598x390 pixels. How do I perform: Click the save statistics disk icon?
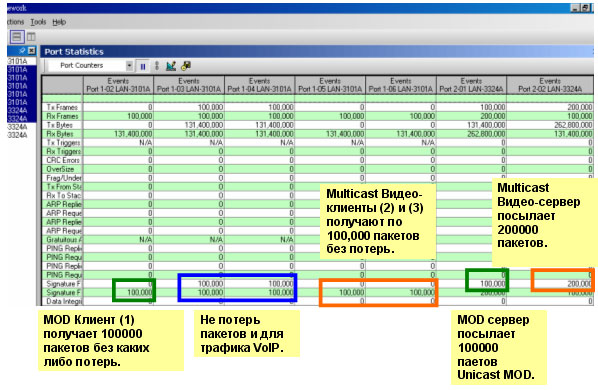pyautogui.click(x=186, y=66)
